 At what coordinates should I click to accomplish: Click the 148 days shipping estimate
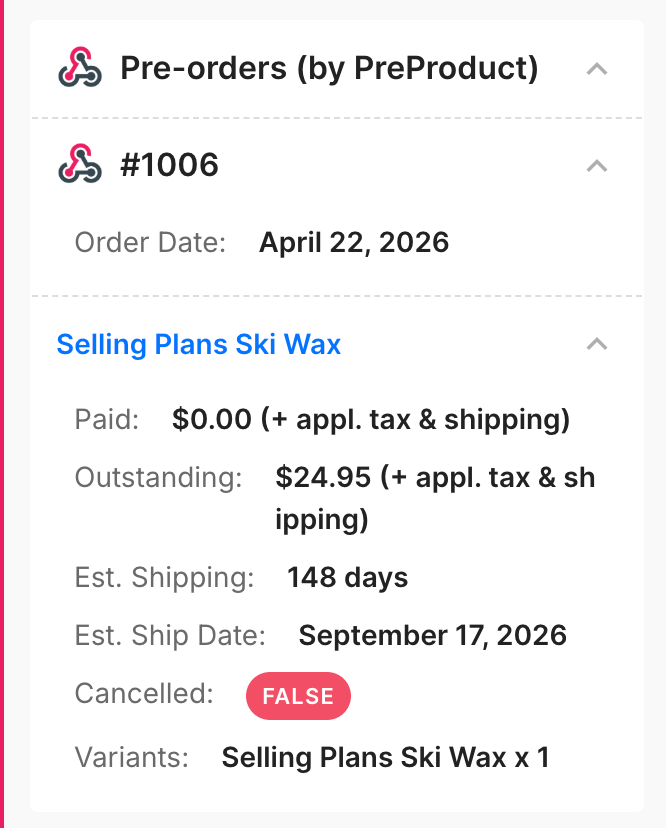click(347, 577)
